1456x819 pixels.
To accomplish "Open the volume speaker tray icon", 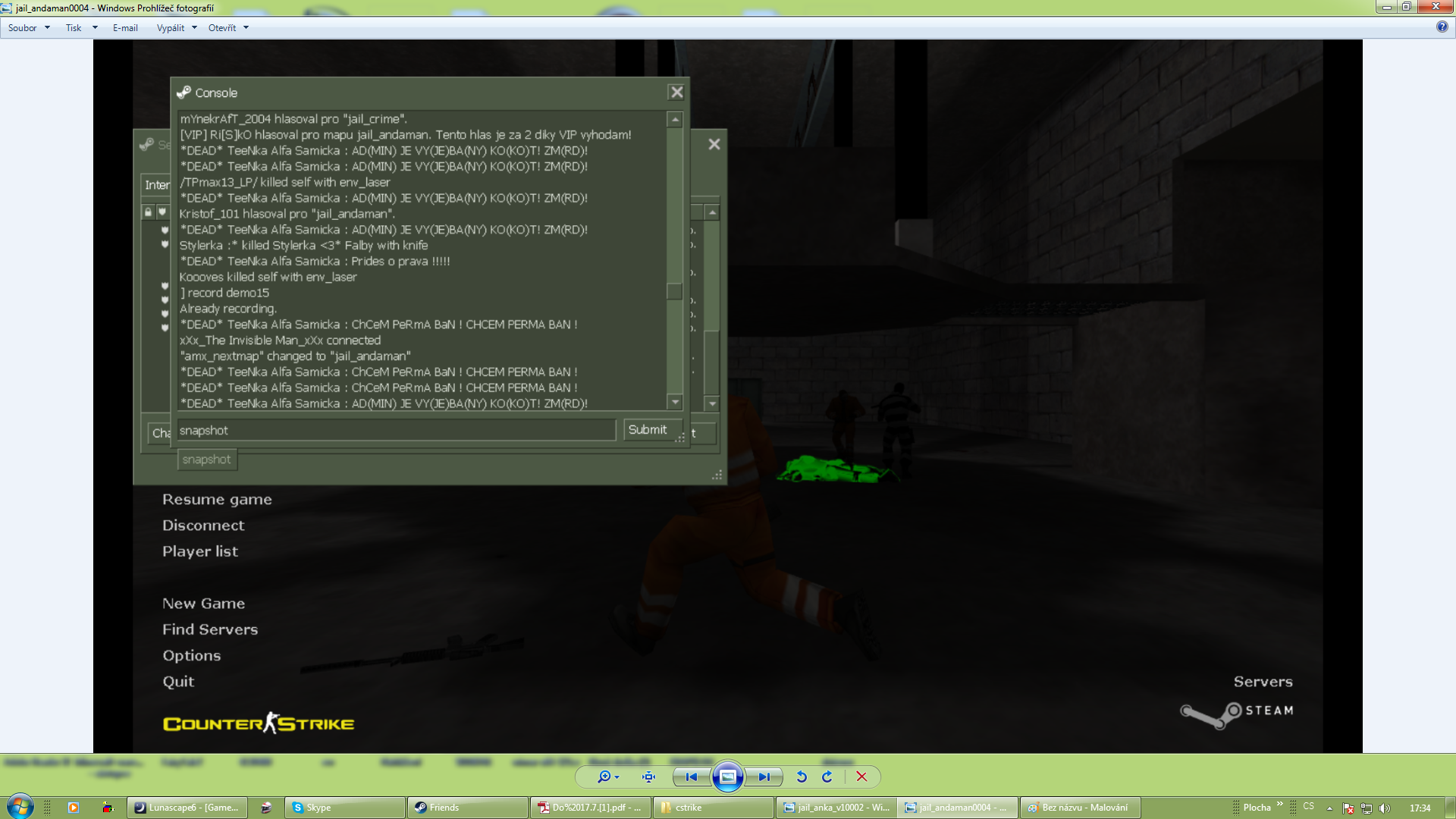I will pos(1385,808).
